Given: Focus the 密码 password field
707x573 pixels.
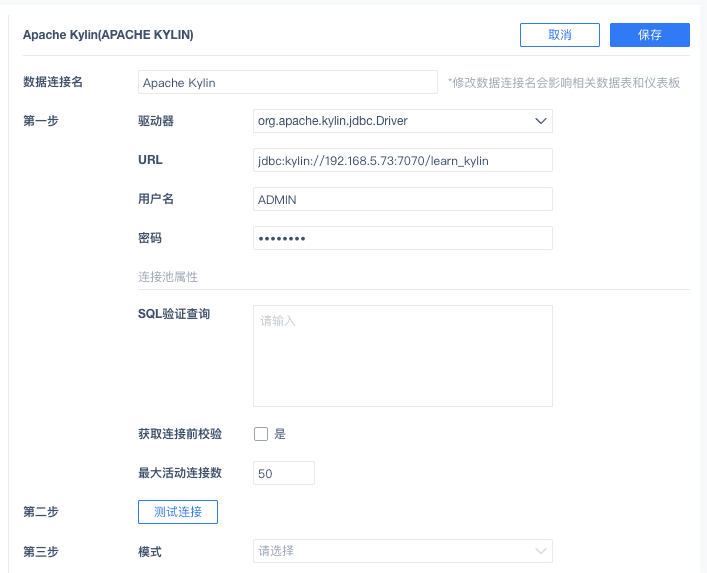Looking at the screenshot, I should (403, 238).
